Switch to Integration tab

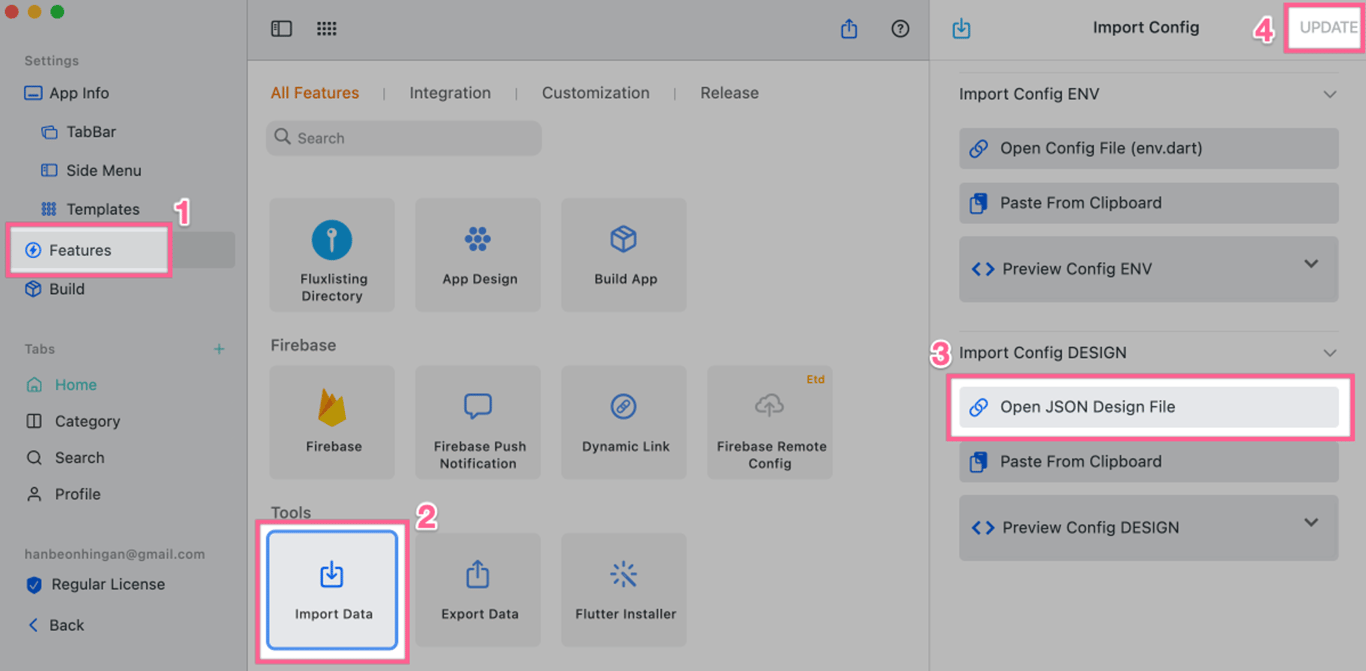pos(450,93)
